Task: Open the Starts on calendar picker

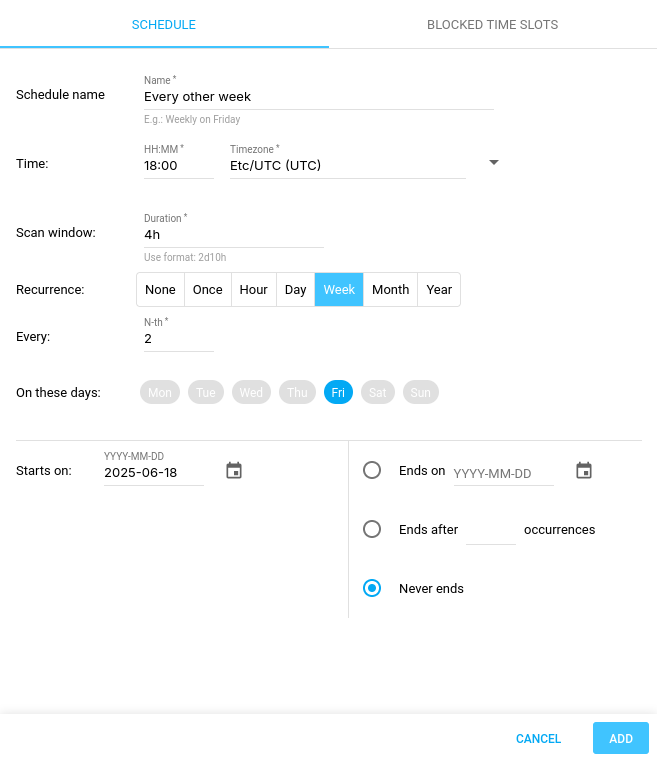Action: [234, 471]
